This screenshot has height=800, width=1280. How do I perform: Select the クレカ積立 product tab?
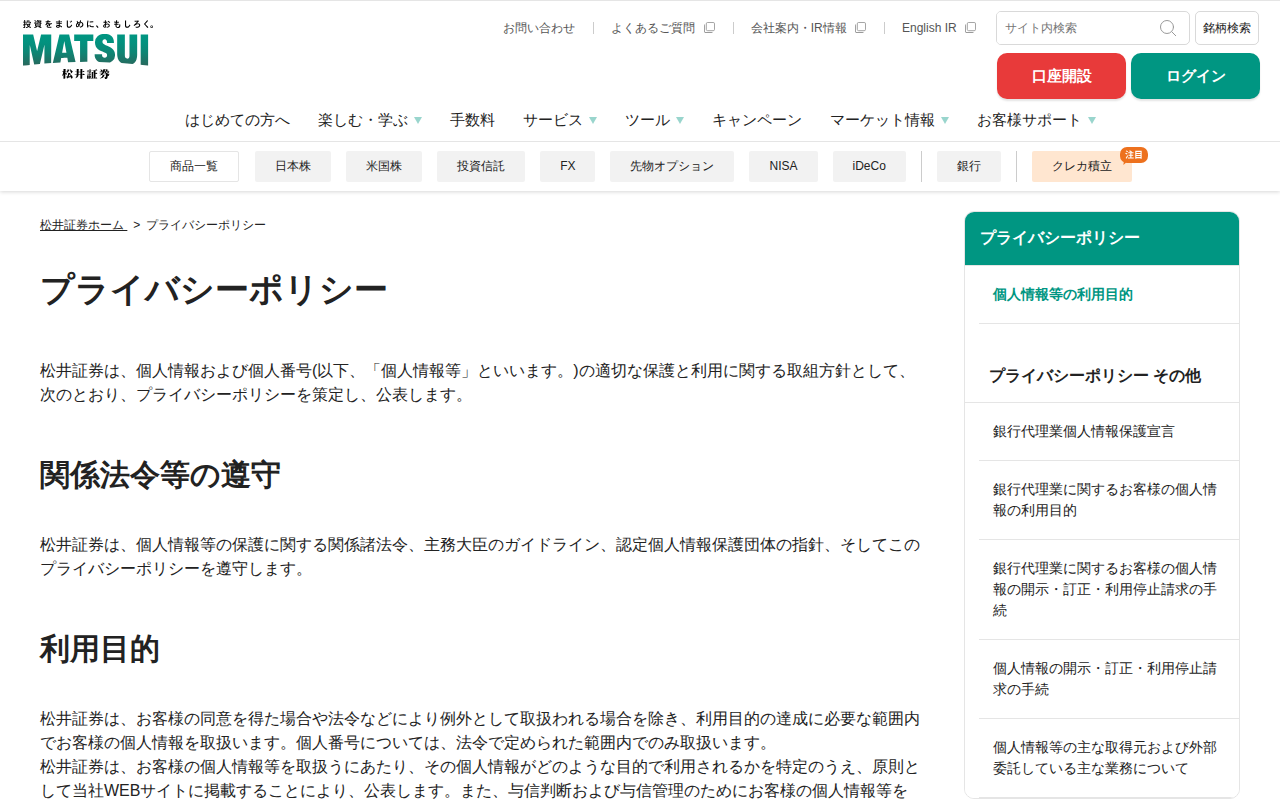1082,166
